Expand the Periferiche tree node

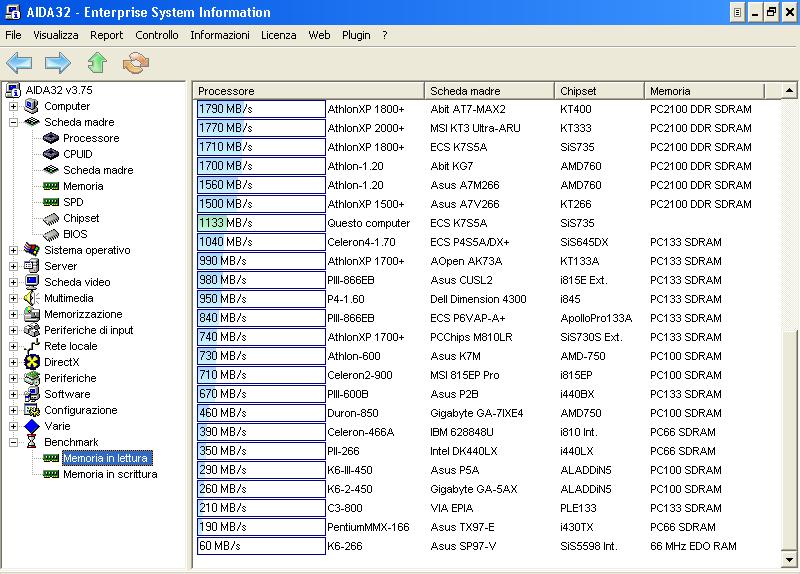13,378
